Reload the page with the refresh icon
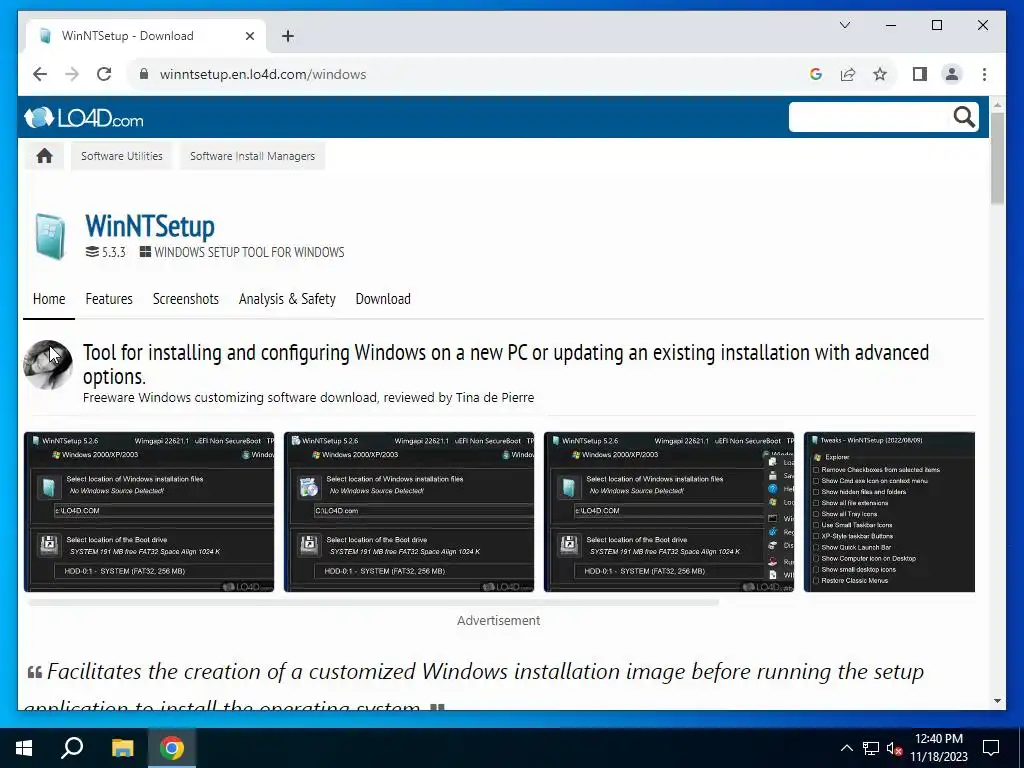 [104, 74]
